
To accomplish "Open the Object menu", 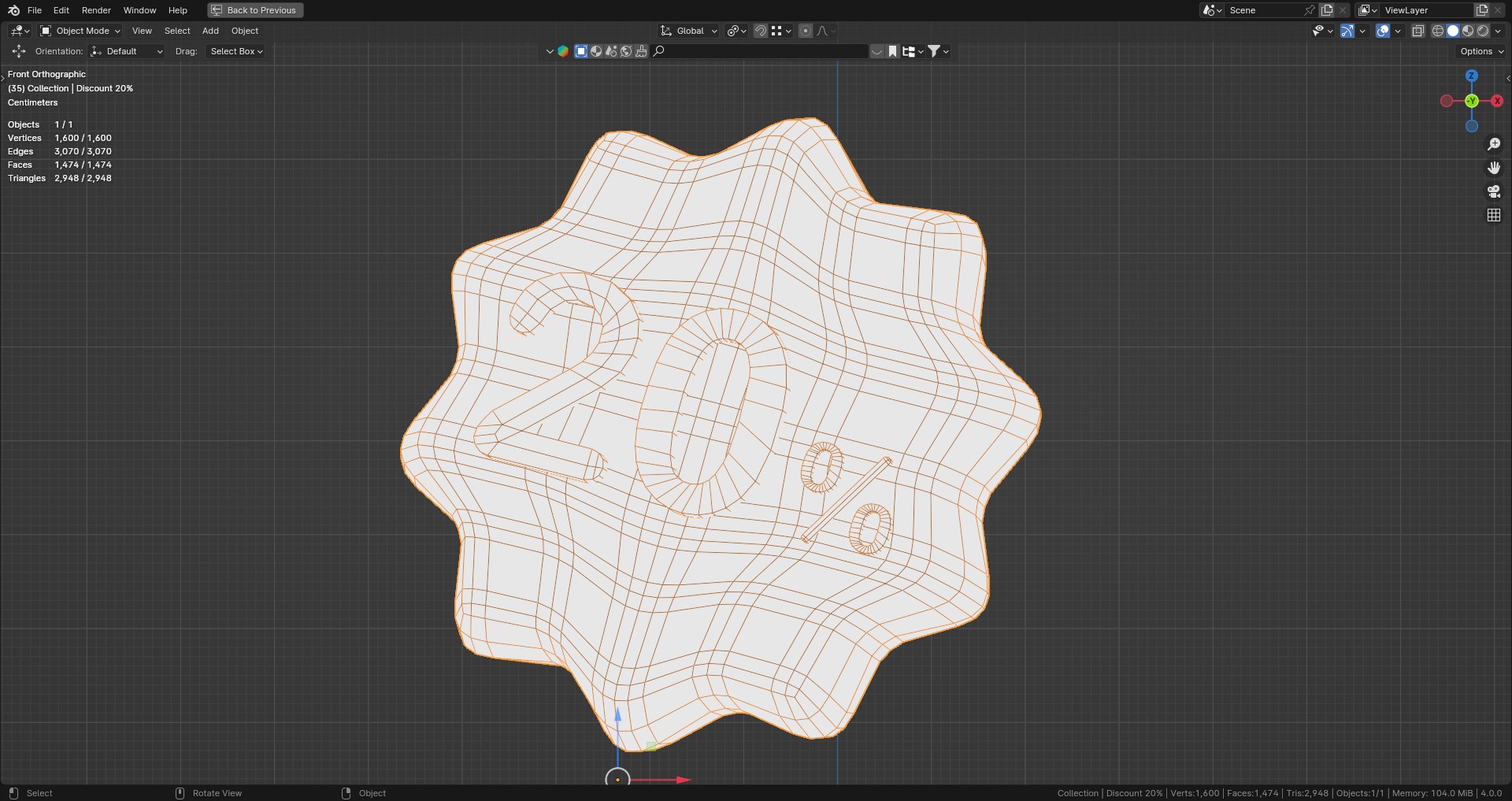I will (x=245, y=31).
